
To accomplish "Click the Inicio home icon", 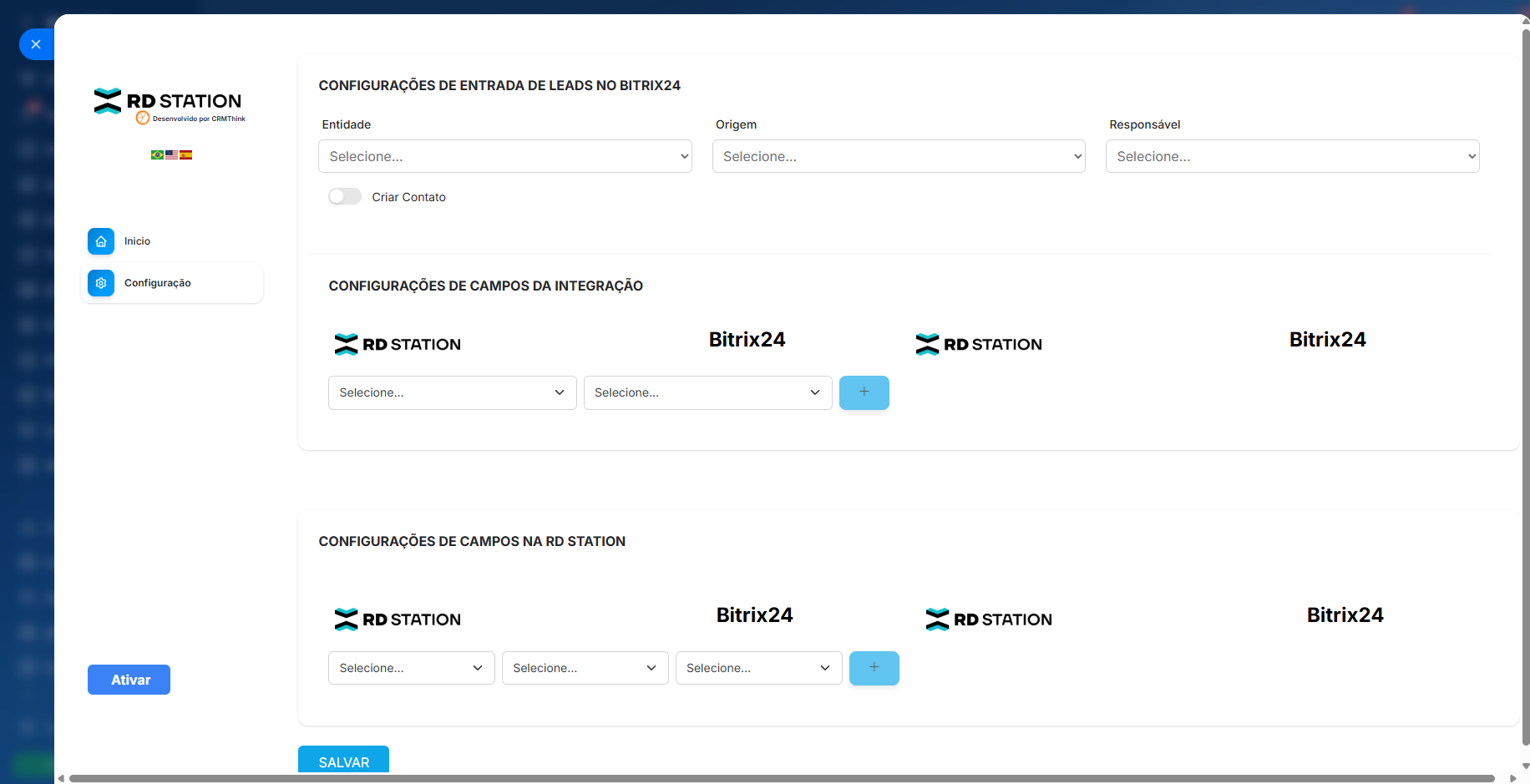I will [101, 241].
